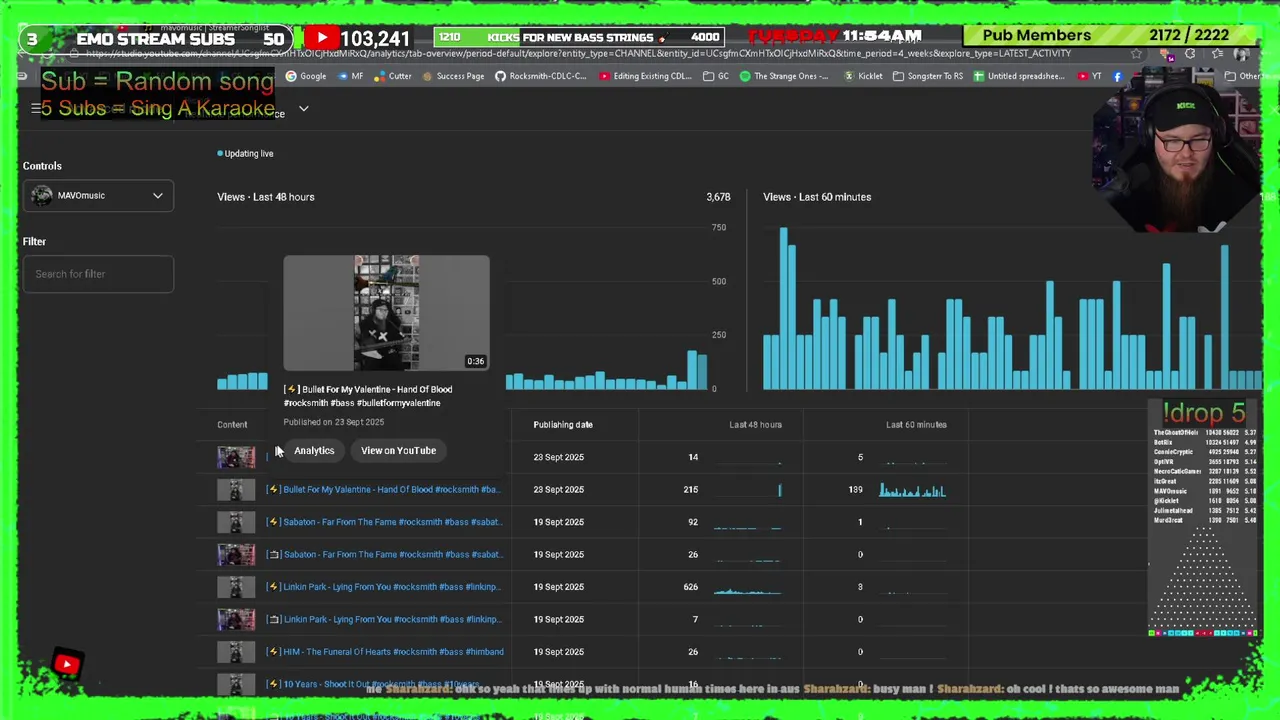Screen dimensions: 1280x720
Task: Click the Views Last 48 hours chart title
Action: (266, 197)
